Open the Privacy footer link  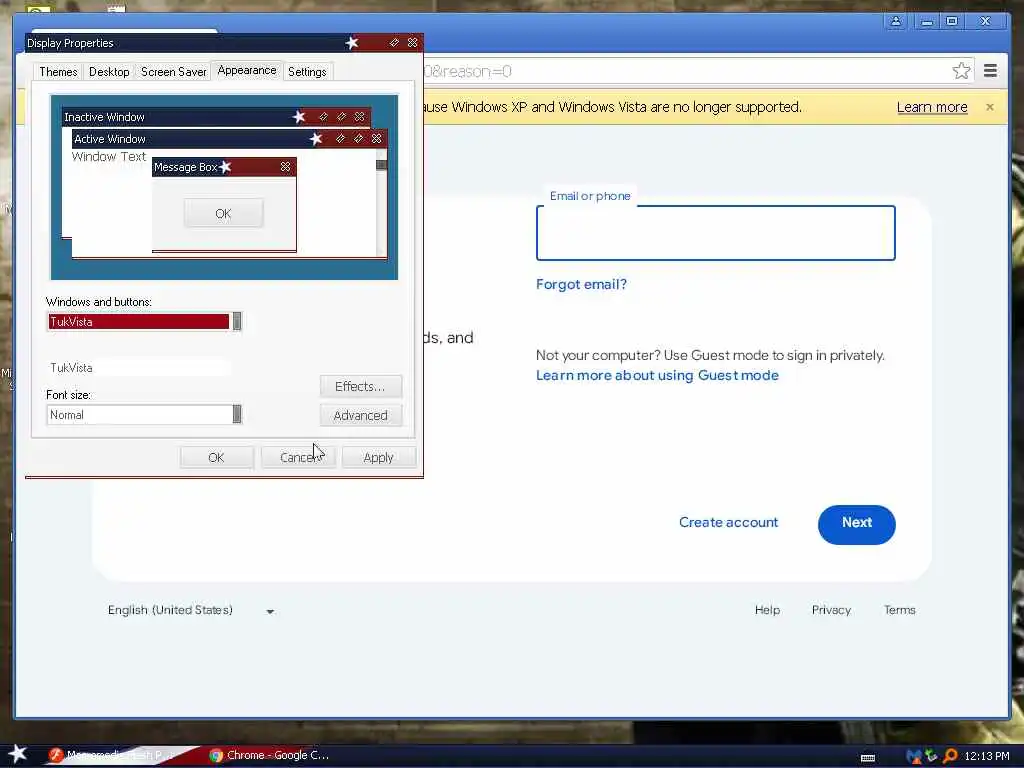coord(831,610)
